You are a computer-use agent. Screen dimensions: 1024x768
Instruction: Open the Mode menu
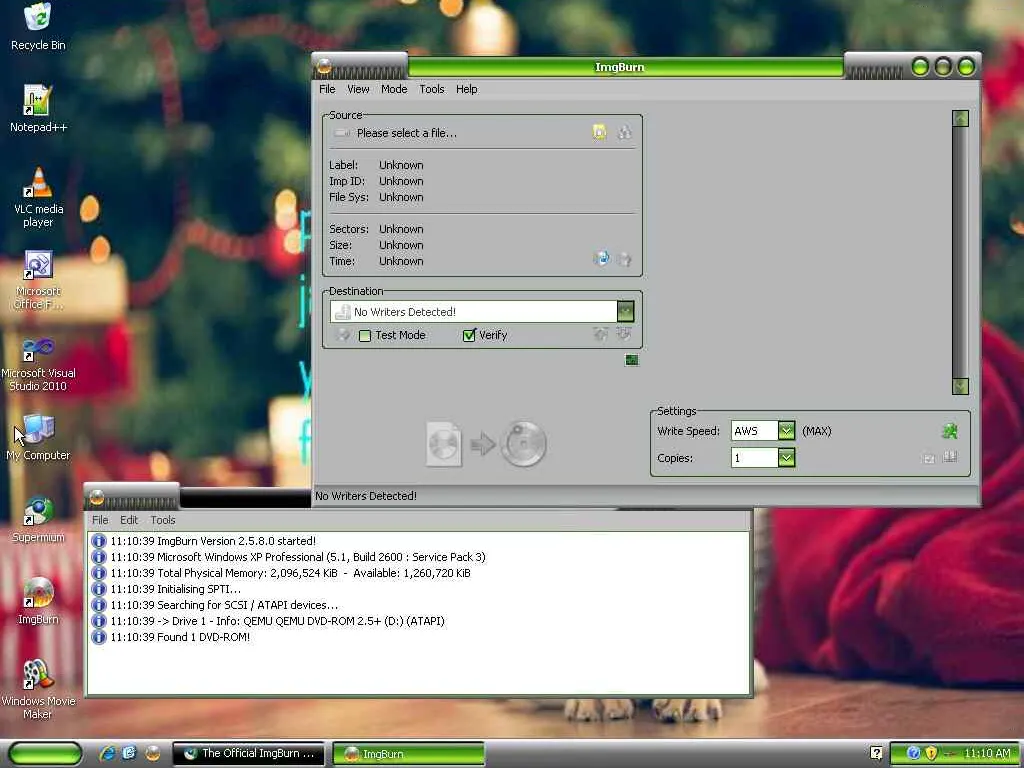click(394, 89)
